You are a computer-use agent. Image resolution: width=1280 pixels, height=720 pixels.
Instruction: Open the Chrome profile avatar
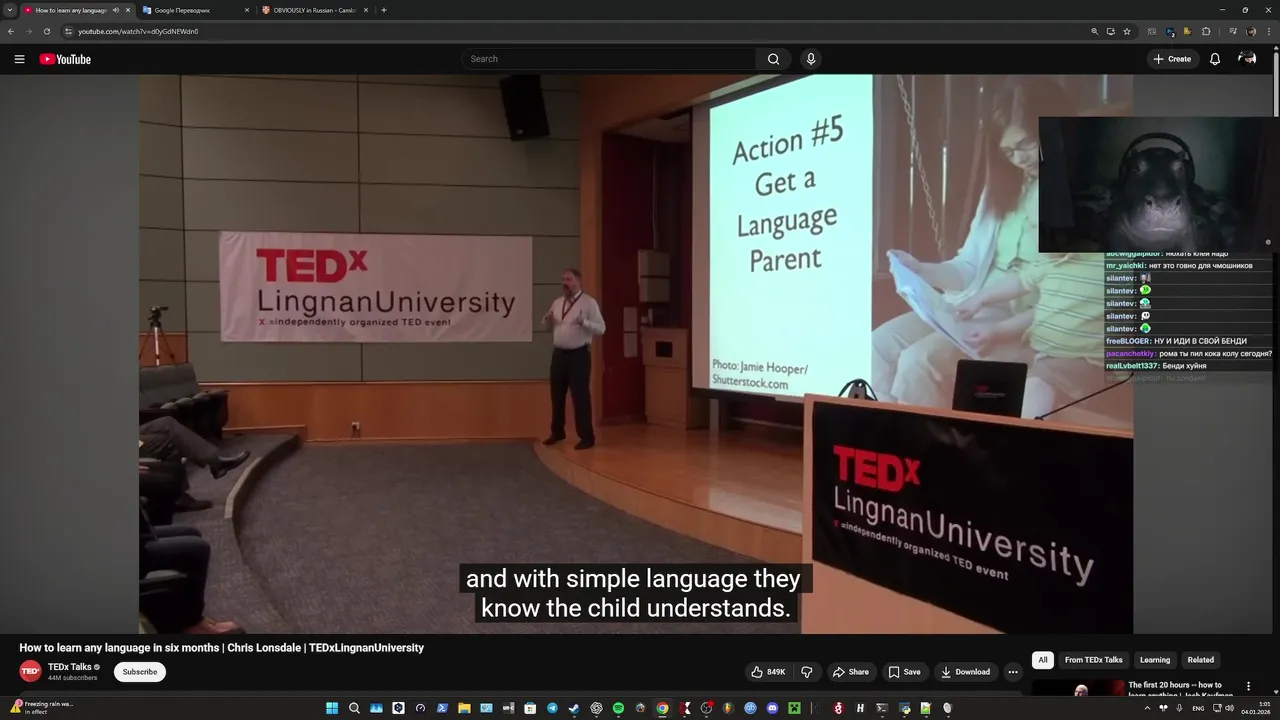coord(1251,31)
